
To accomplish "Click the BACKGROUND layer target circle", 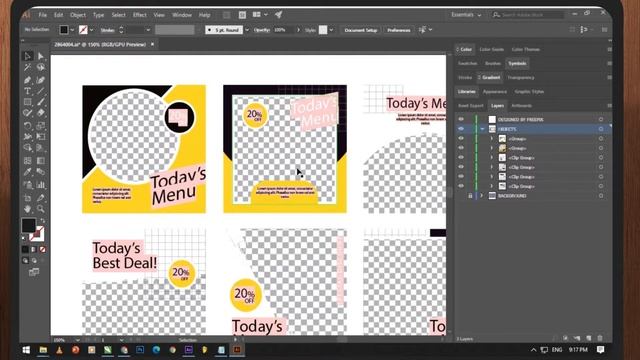I will (x=601, y=196).
